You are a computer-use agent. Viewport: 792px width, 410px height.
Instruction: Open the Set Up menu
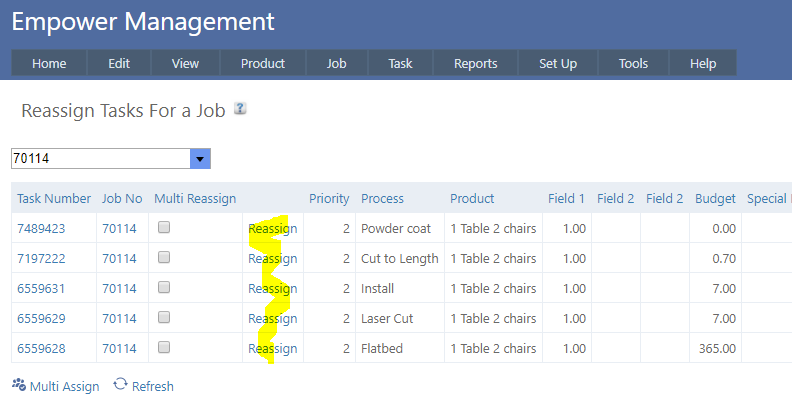coord(557,63)
